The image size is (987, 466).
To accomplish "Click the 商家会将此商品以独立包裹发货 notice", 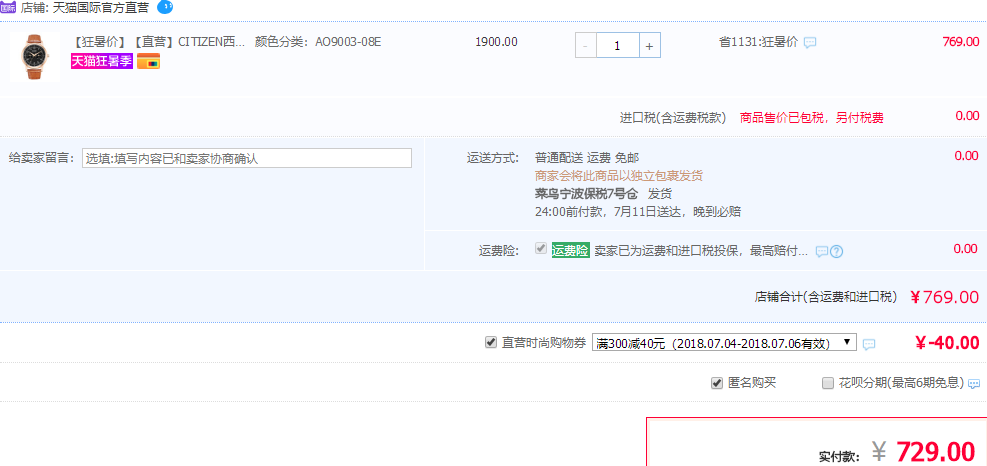I will coord(619,176).
